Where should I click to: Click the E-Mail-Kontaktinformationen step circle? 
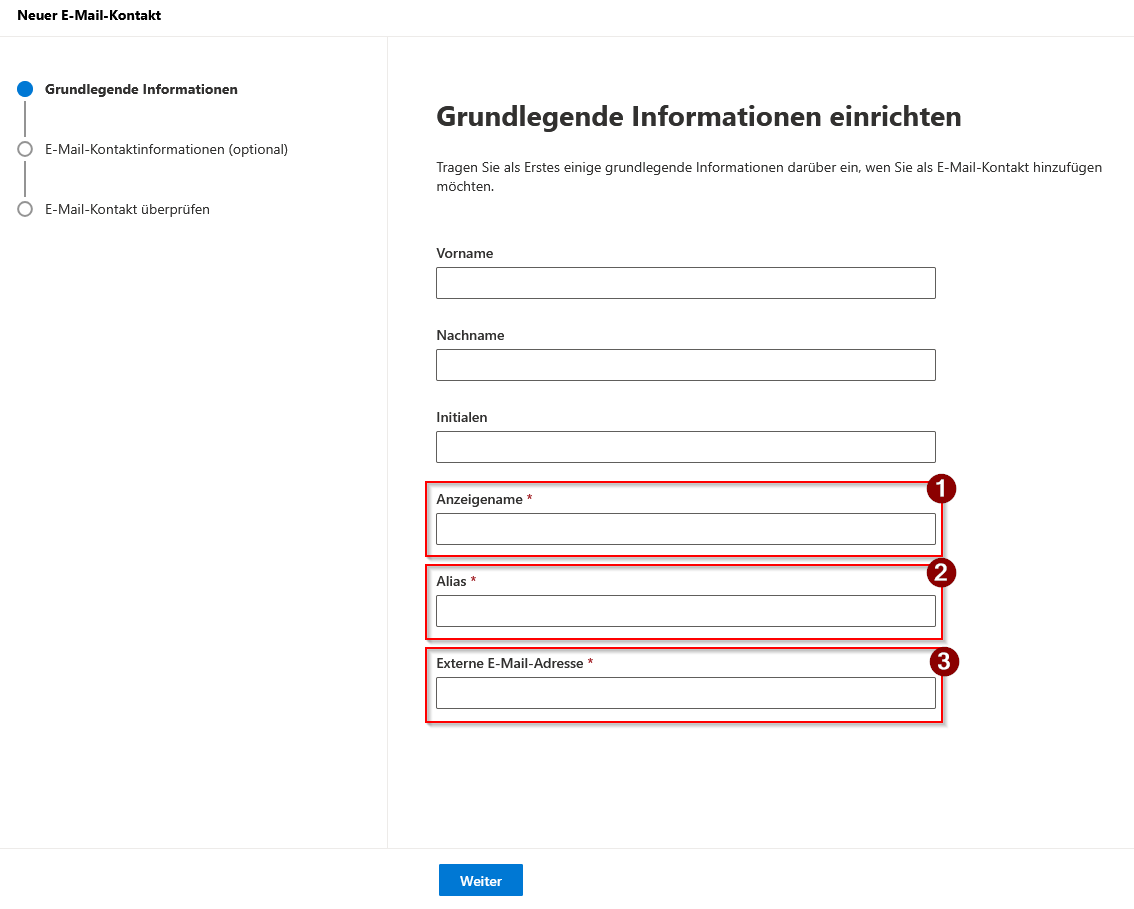click(x=25, y=149)
